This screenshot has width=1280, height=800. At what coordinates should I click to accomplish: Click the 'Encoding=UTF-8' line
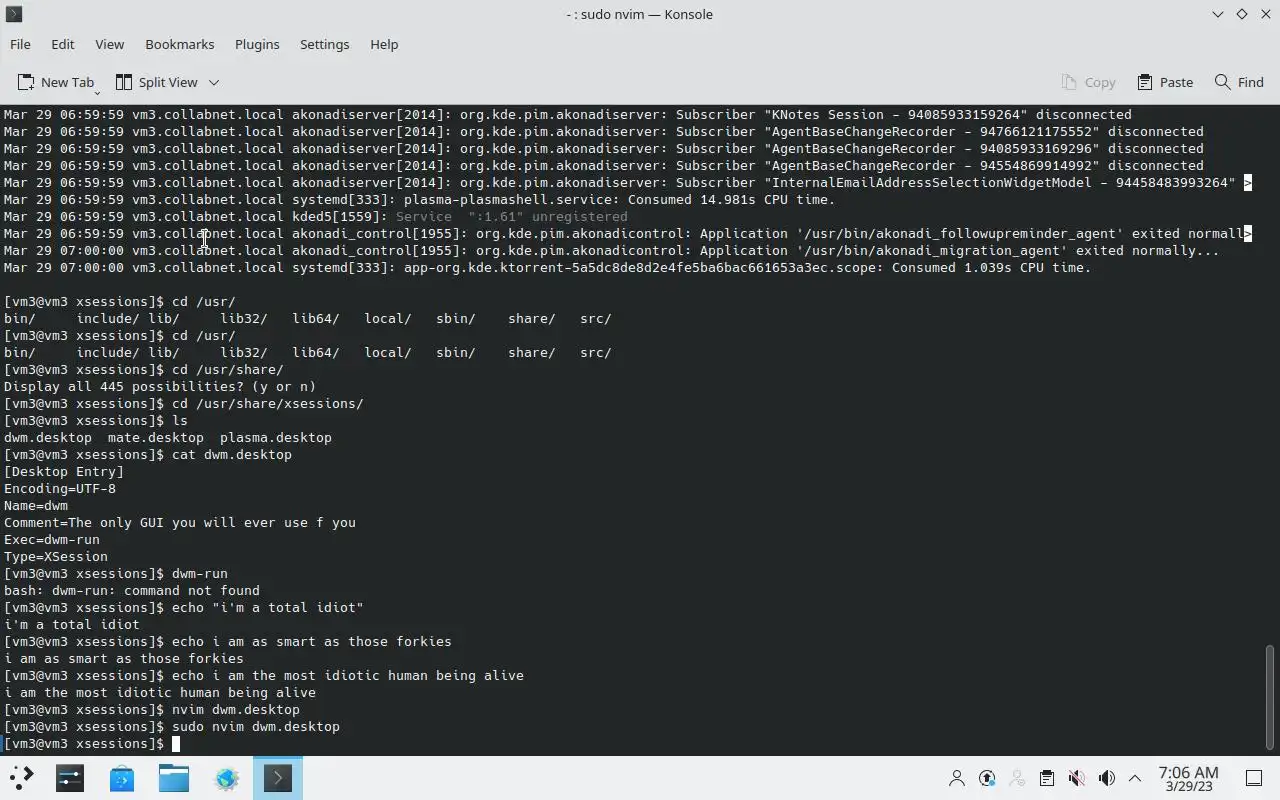pos(60,489)
